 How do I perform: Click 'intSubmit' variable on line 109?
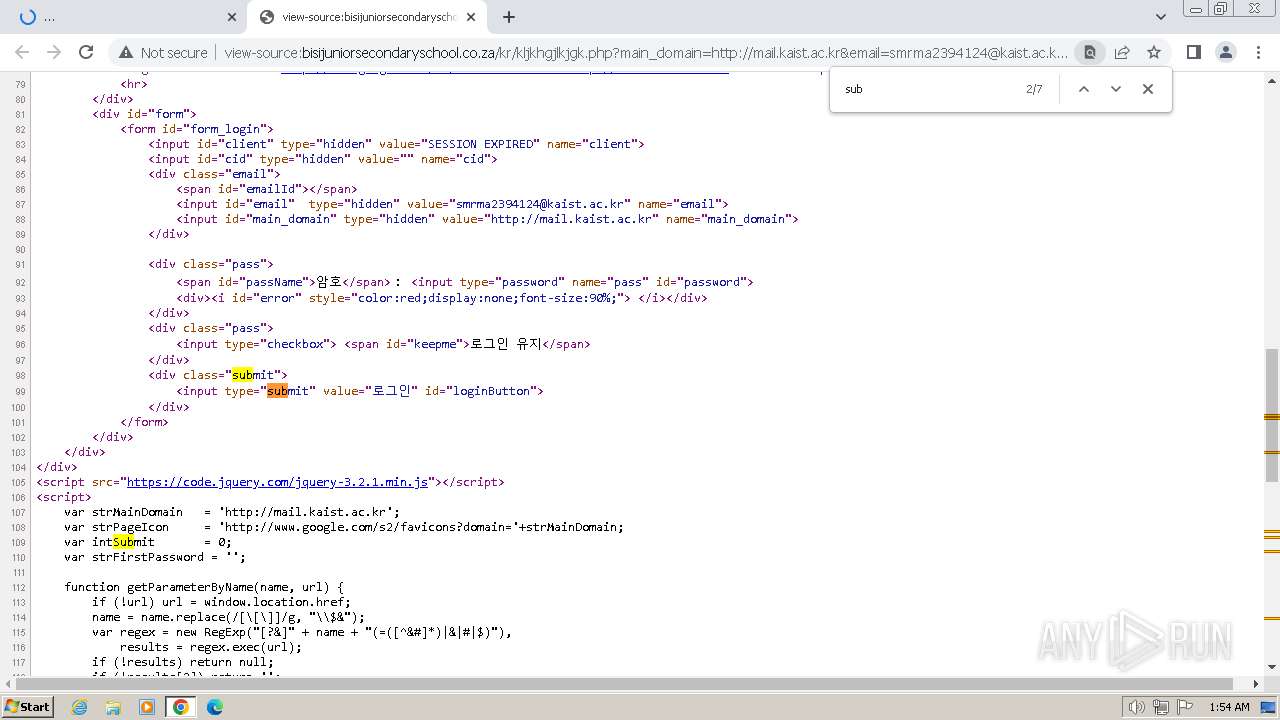coord(123,542)
